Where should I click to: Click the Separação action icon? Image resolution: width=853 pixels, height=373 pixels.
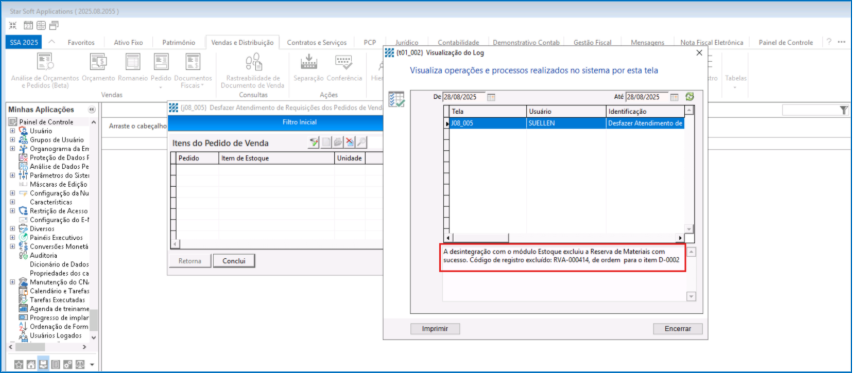tap(308, 67)
